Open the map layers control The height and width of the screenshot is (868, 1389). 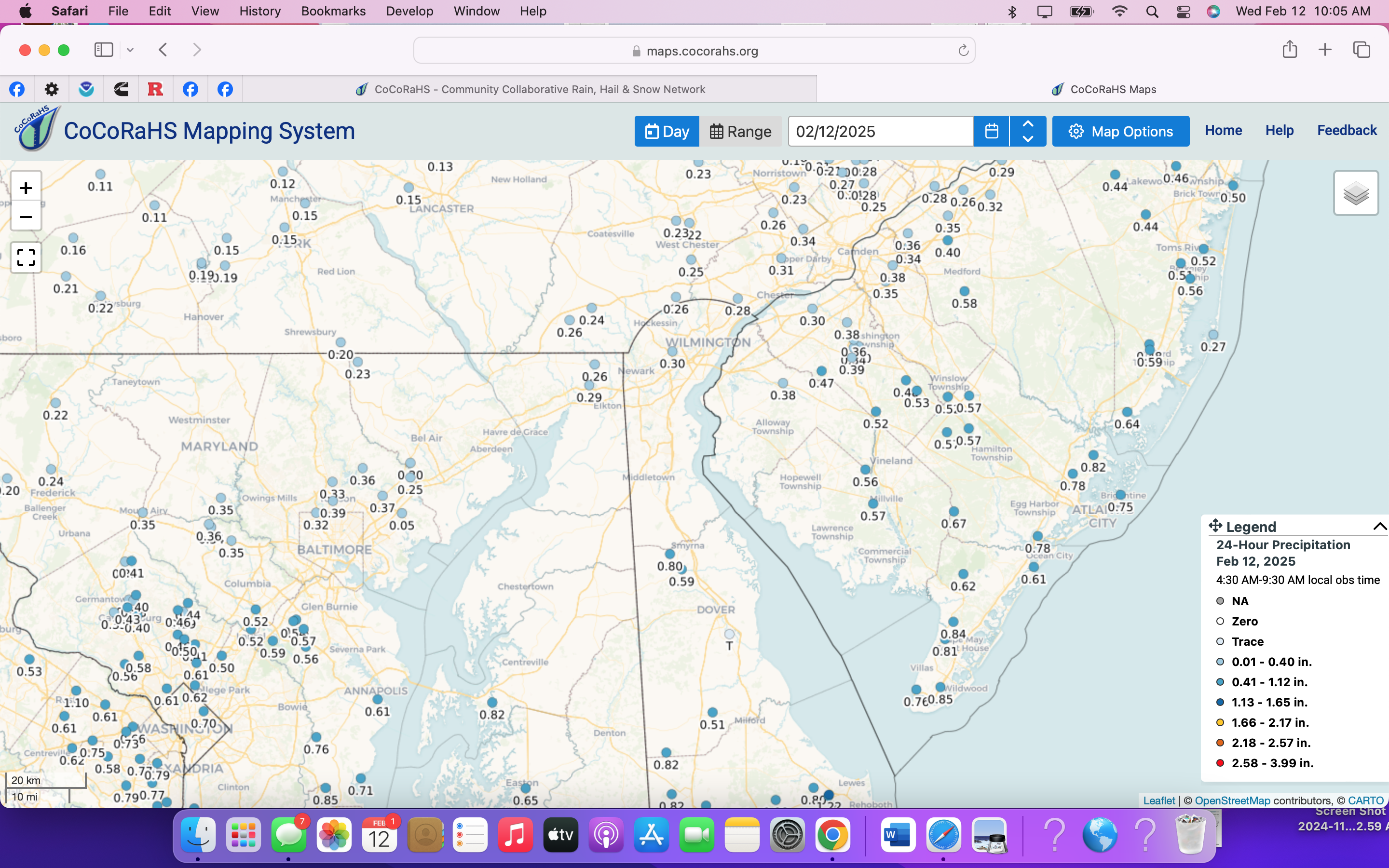point(1356,193)
